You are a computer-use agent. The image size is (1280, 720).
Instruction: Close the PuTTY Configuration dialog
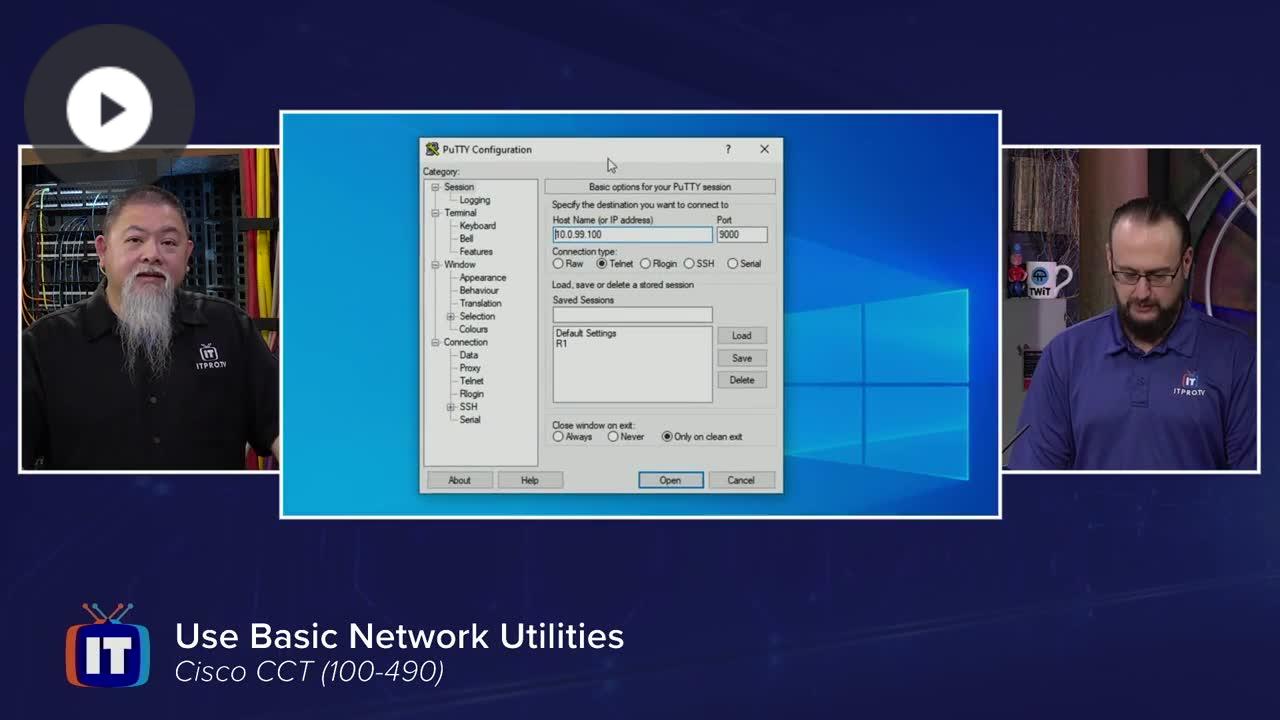coord(765,149)
